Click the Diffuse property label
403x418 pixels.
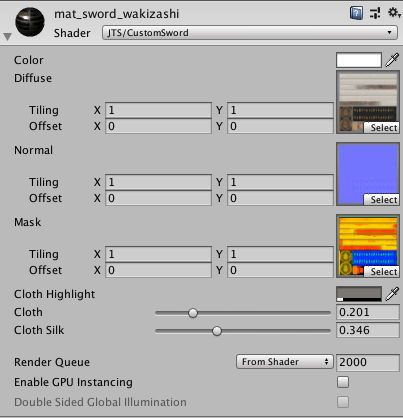pyautogui.click(x=33, y=78)
